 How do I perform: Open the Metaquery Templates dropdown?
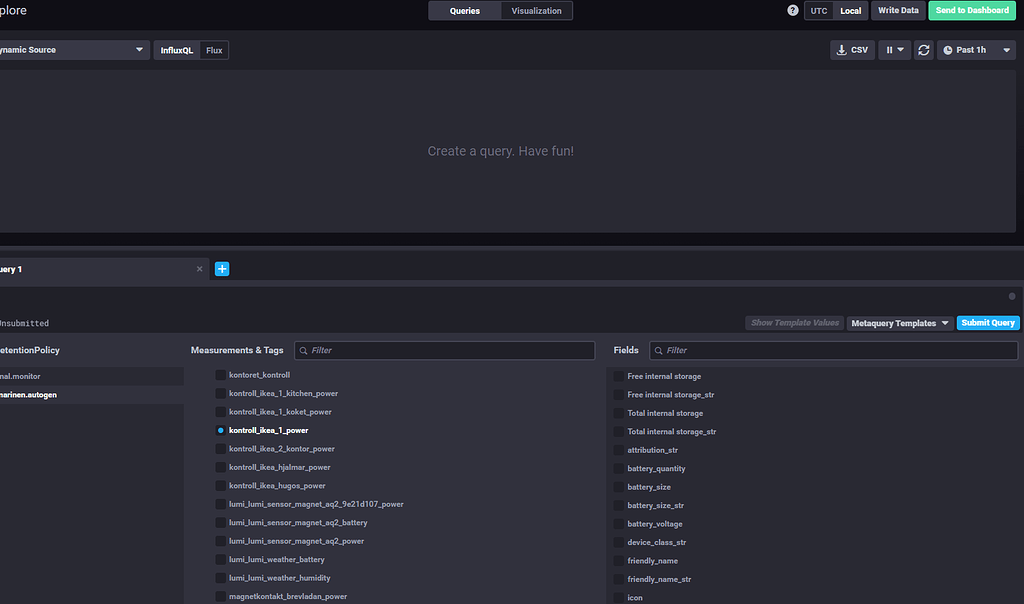[x=898, y=322]
